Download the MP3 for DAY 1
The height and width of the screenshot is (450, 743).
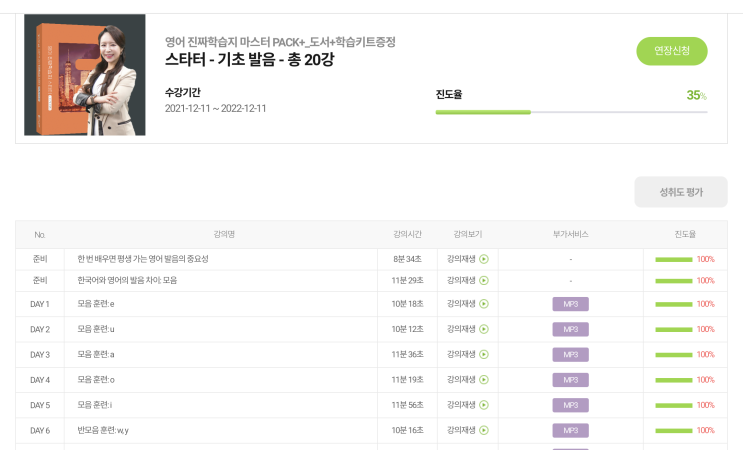[x=571, y=304]
